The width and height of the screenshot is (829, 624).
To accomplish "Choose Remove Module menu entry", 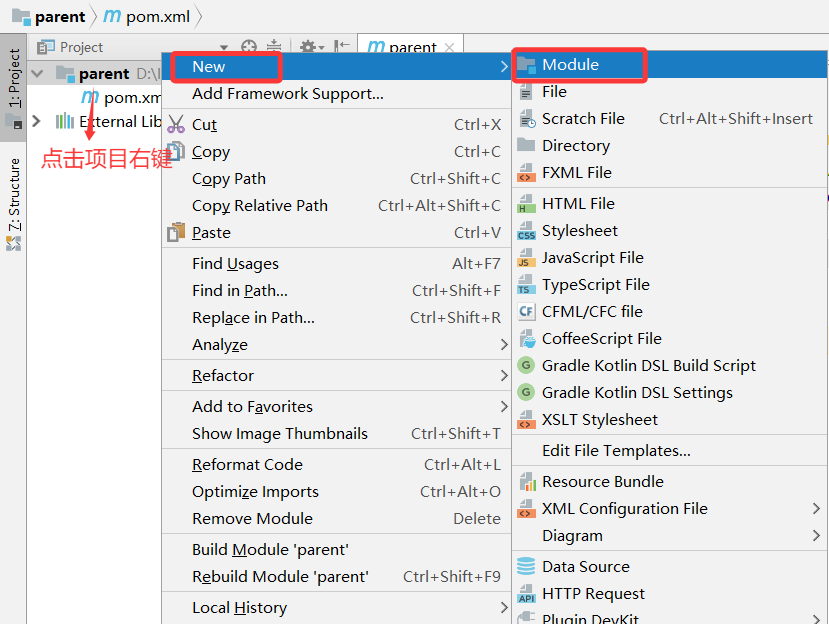I will pos(336,518).
